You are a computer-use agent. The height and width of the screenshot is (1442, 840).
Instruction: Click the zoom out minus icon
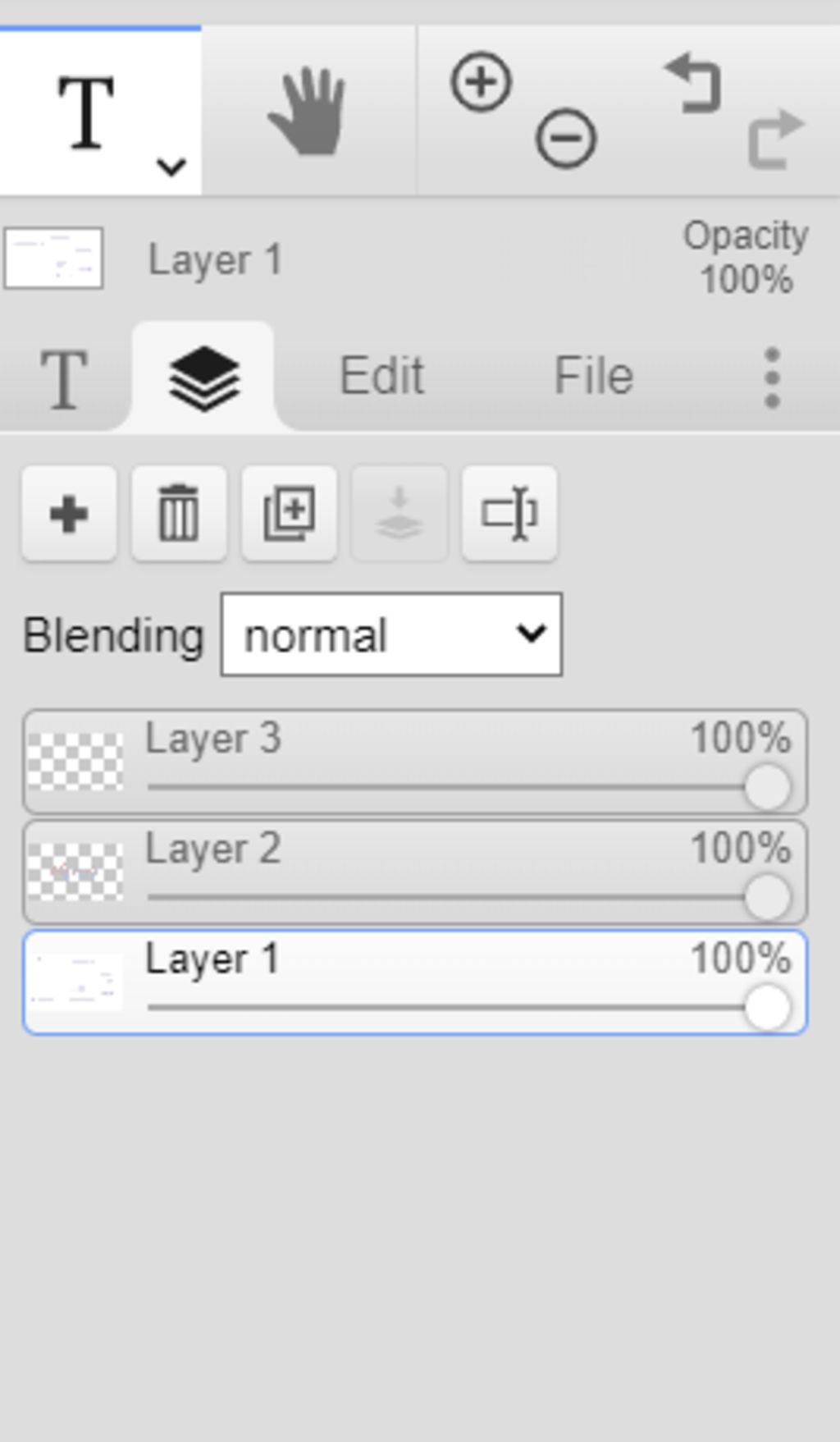(566, 138)
